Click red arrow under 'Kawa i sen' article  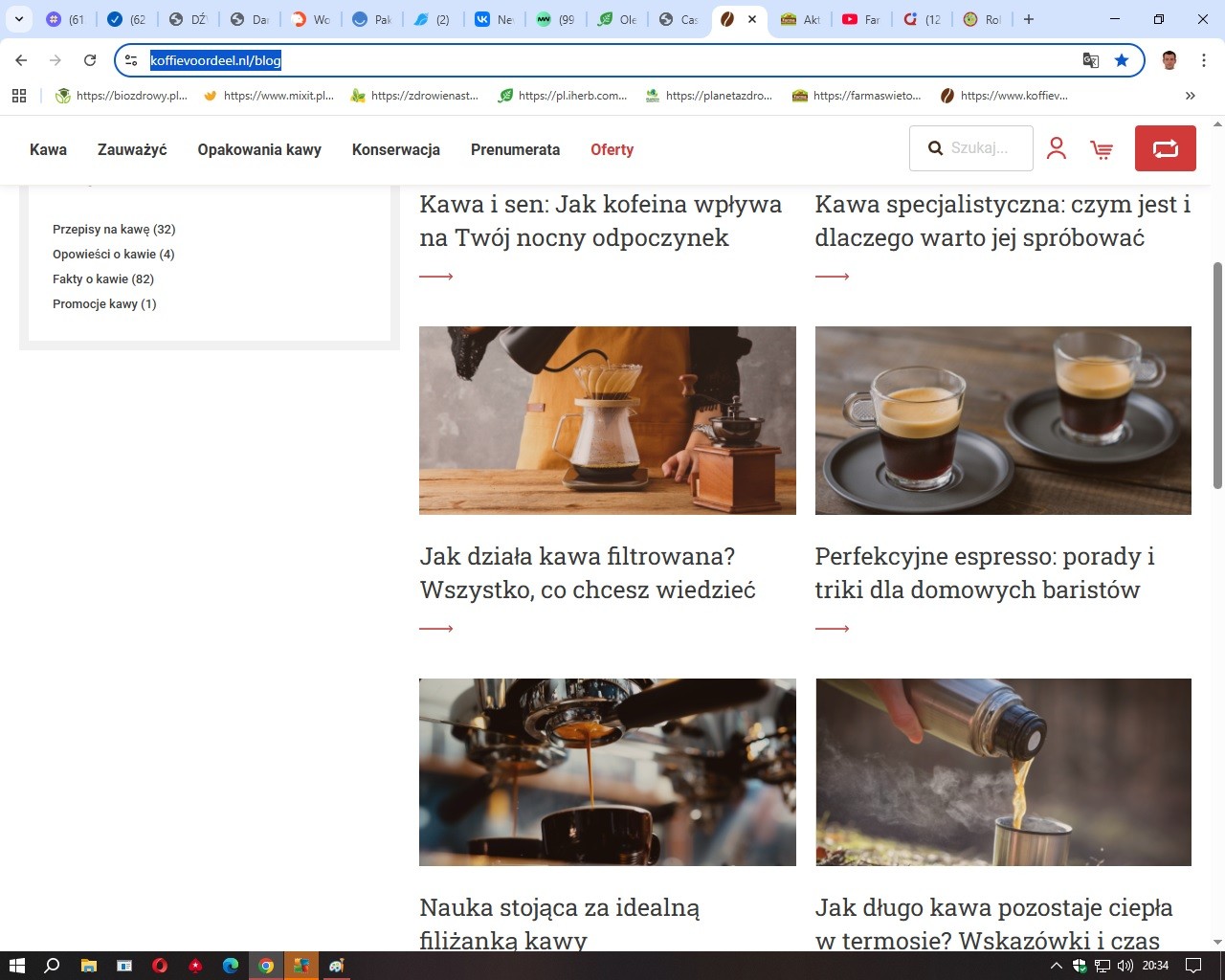(436, 277)
